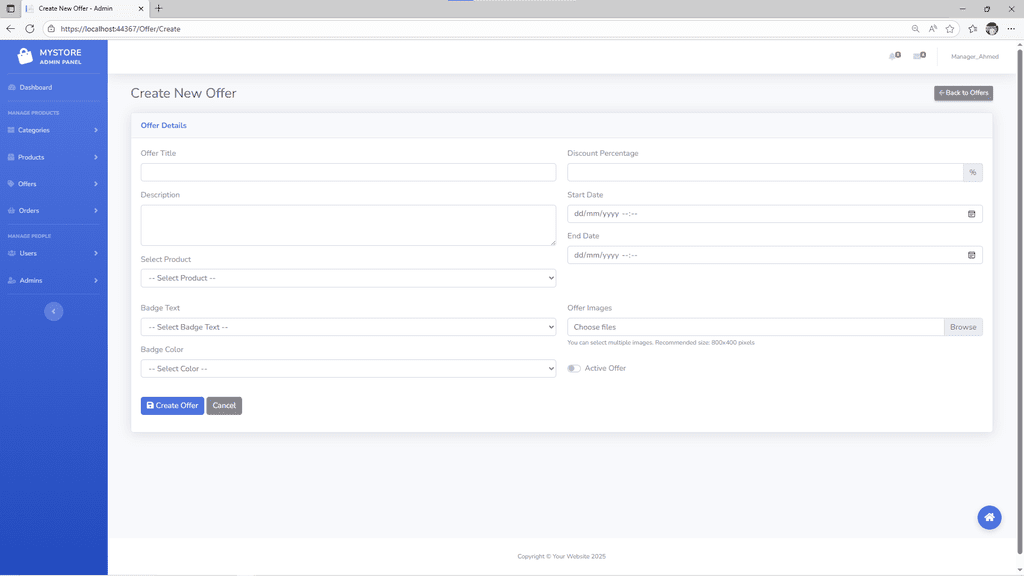Open the Select Product dropdown
The width and height of the screenshot is (1024, 576).
coord(348,278)
